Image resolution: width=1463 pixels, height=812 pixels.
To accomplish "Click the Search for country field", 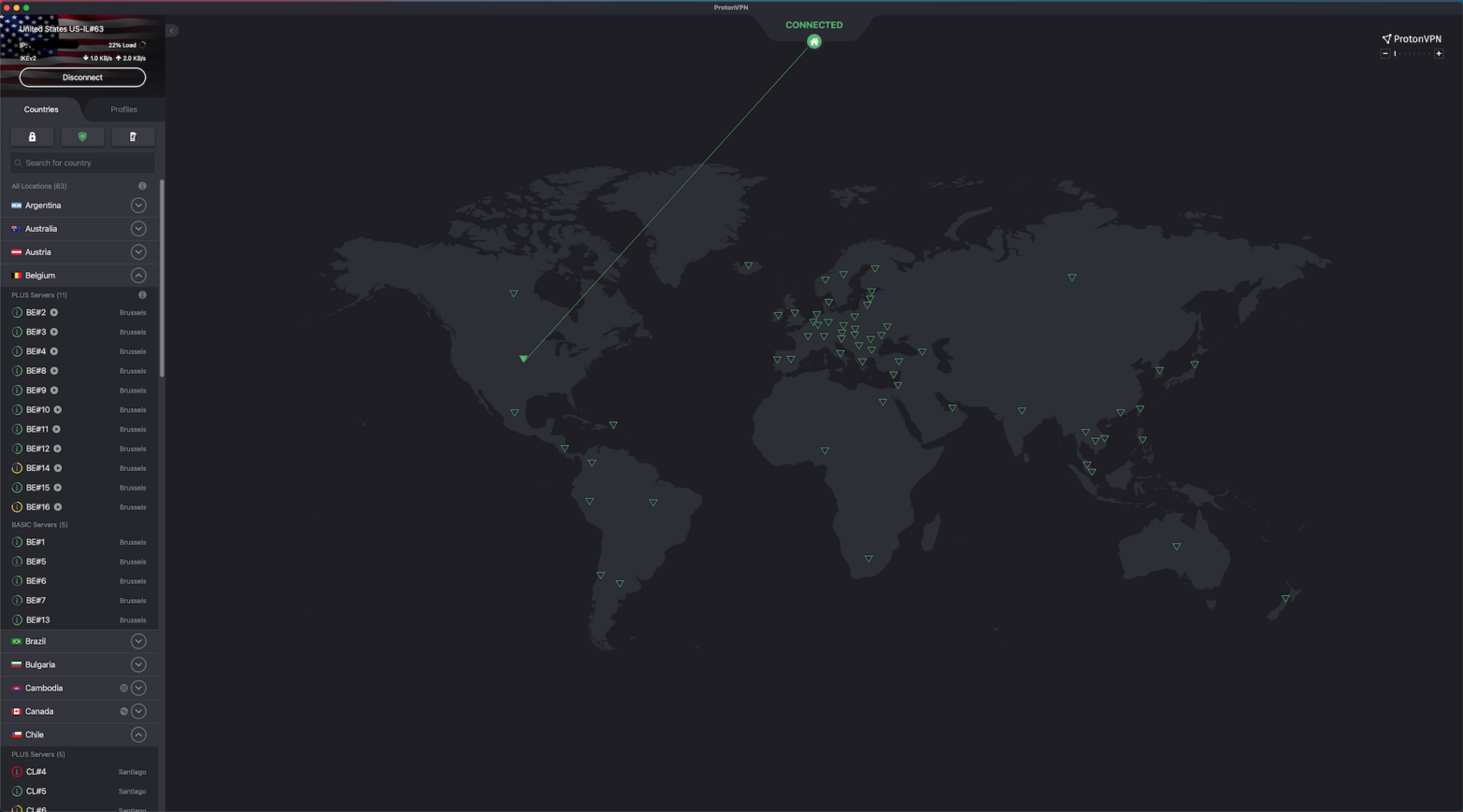I will [82, 162].
